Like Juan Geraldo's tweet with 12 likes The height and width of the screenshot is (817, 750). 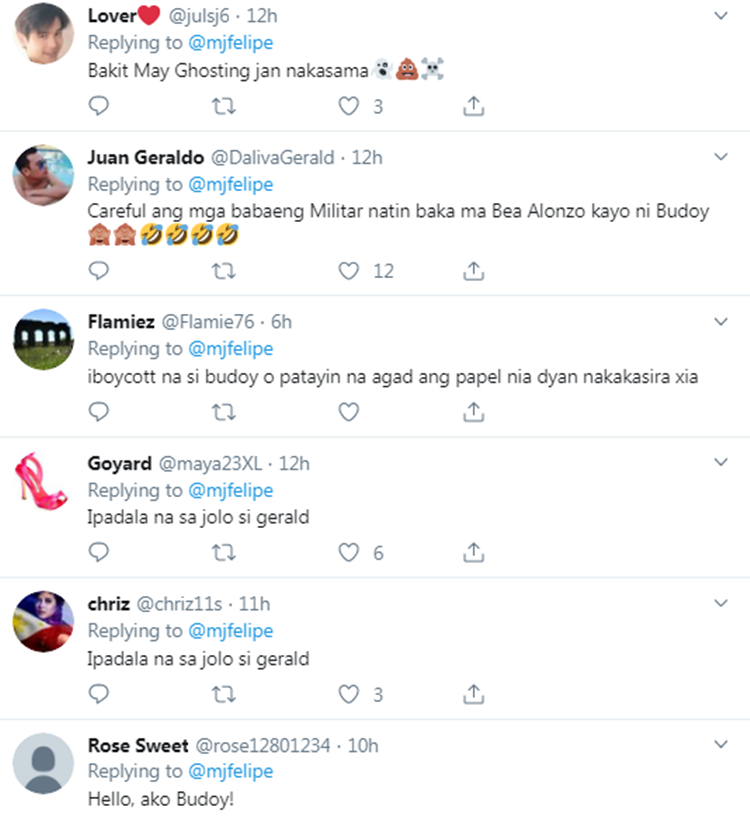point(348,270)
